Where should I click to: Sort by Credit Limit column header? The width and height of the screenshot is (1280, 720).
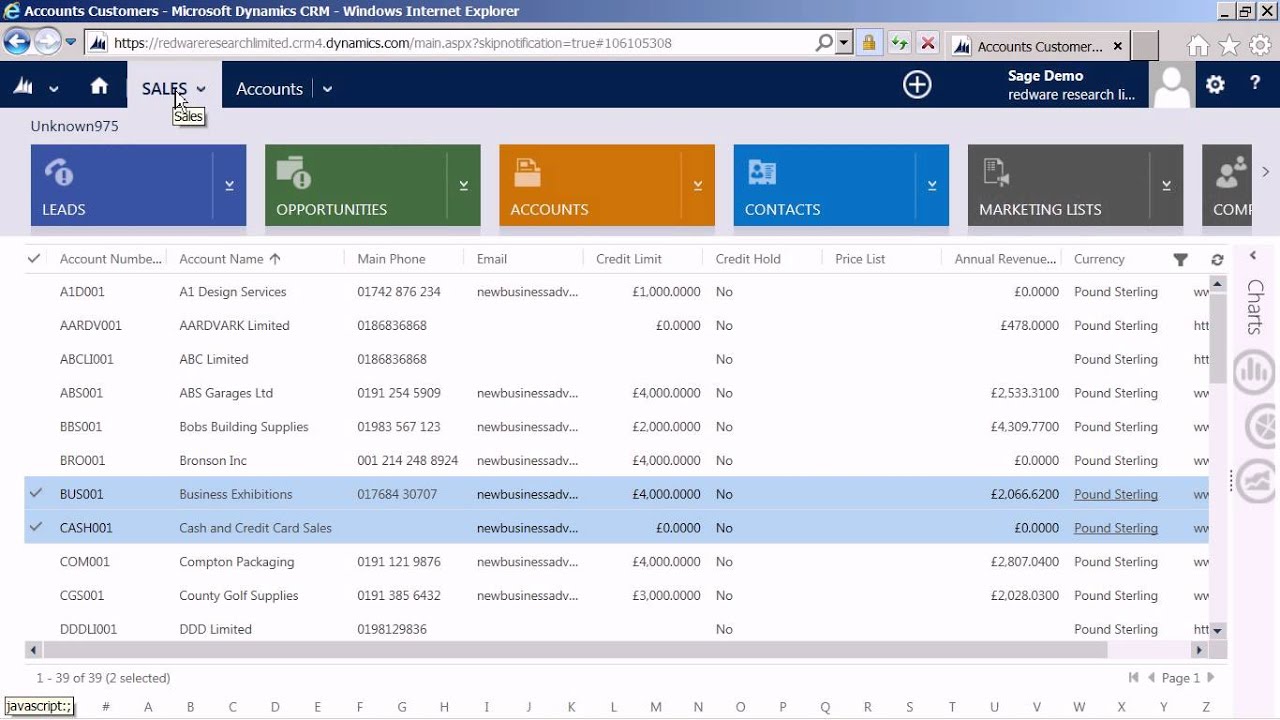[629, 258]
